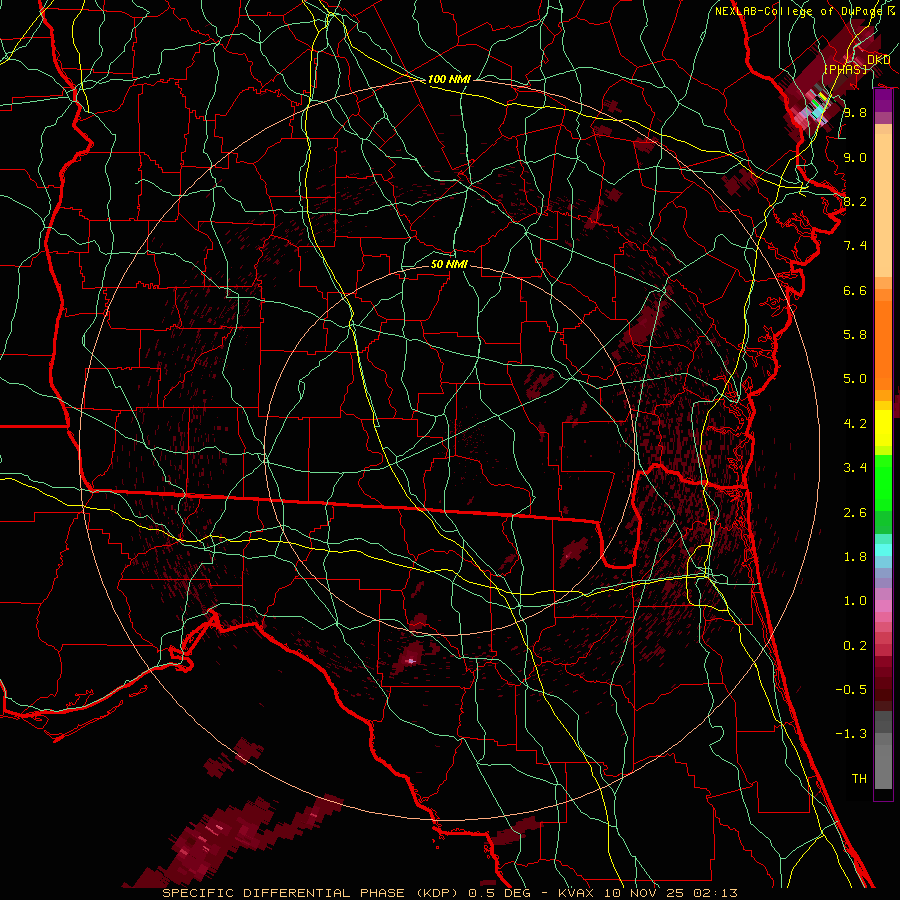Click the 02:13 timestamp in caption
This screenshot has height=900, width=900.
point(715,893)
